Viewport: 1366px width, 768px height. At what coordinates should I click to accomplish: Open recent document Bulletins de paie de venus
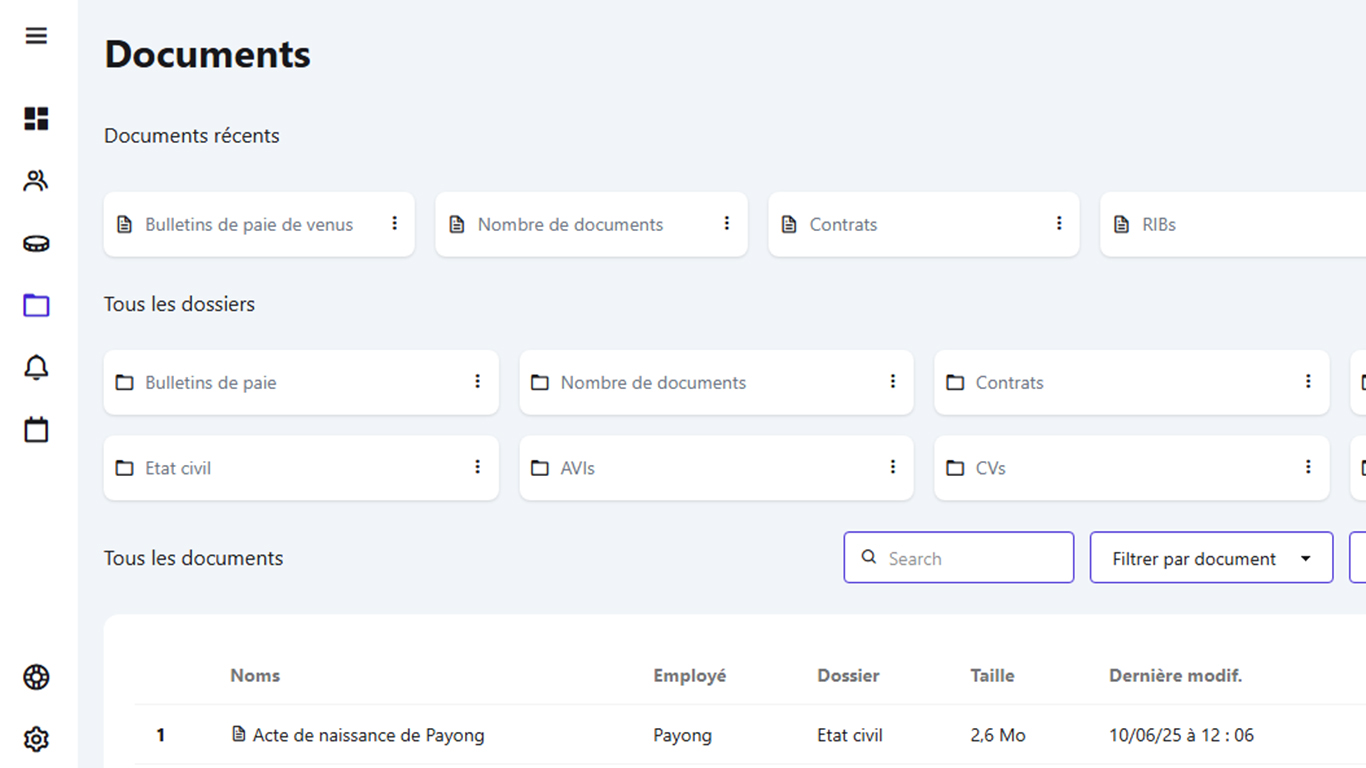tap(249, 225)
